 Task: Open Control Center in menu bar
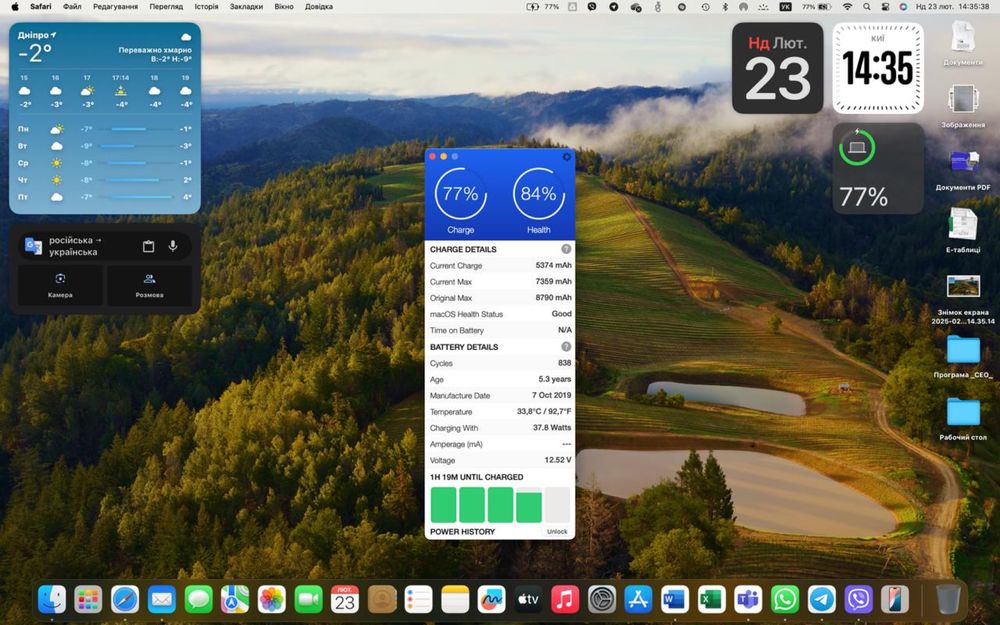[x=885, y=6]
